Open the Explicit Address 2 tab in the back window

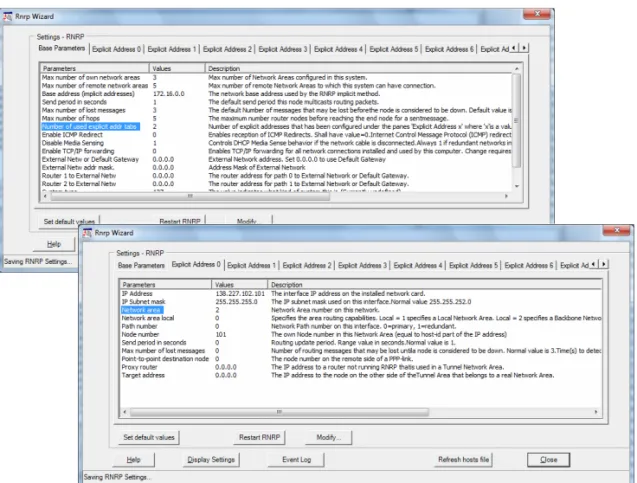coord(228,49)
